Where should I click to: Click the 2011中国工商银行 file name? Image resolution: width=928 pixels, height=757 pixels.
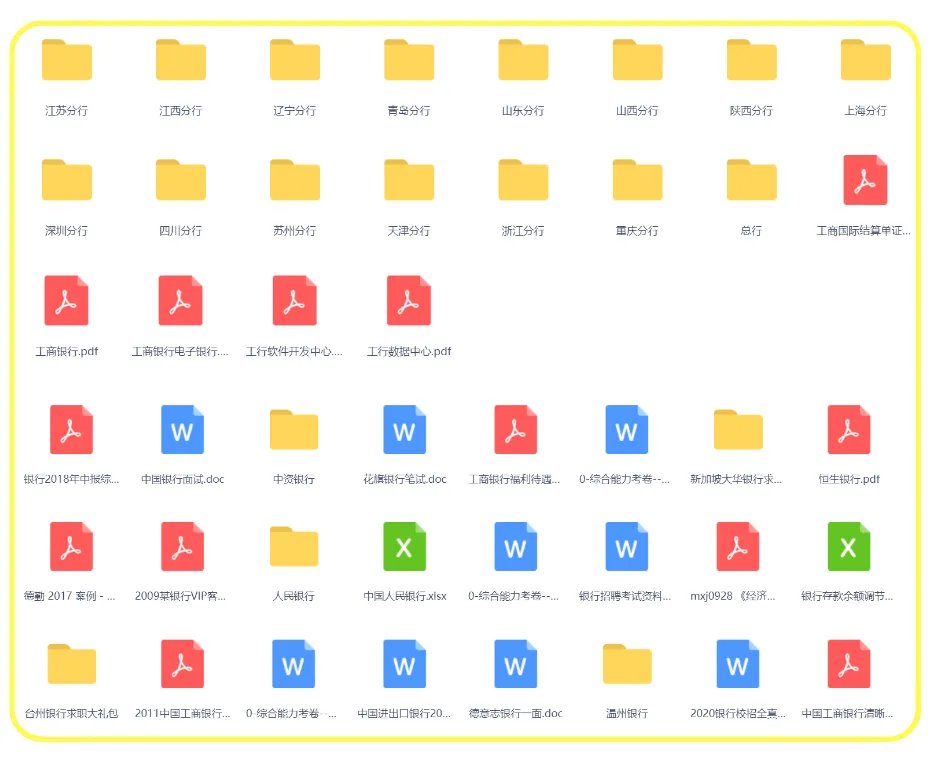click(182, 714)
